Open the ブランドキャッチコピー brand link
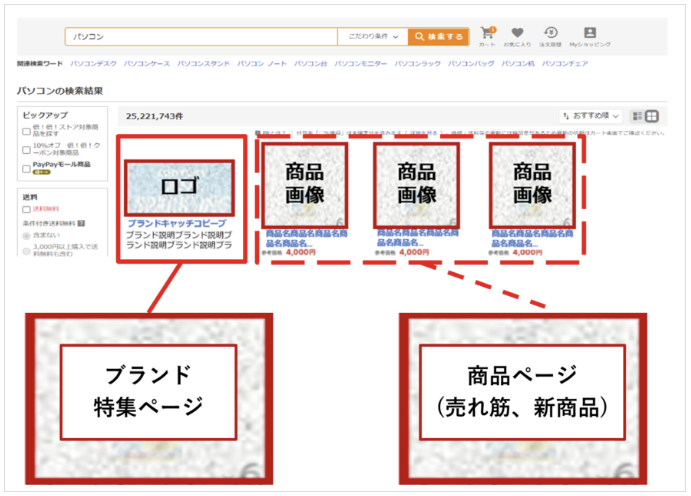691x496 pixels. [x=176, y=223]
